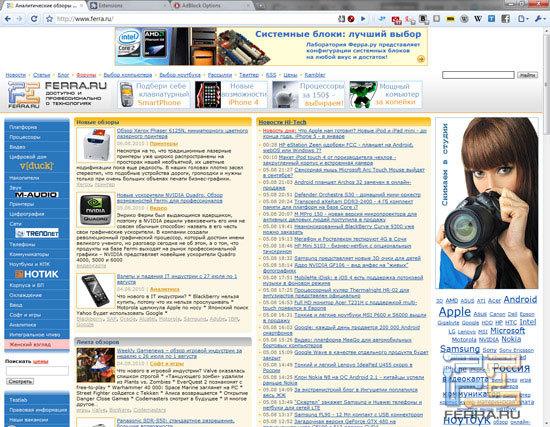Open the Microsoft tag in tag cloud
This screenshot has width=550, height=427.
508,331
